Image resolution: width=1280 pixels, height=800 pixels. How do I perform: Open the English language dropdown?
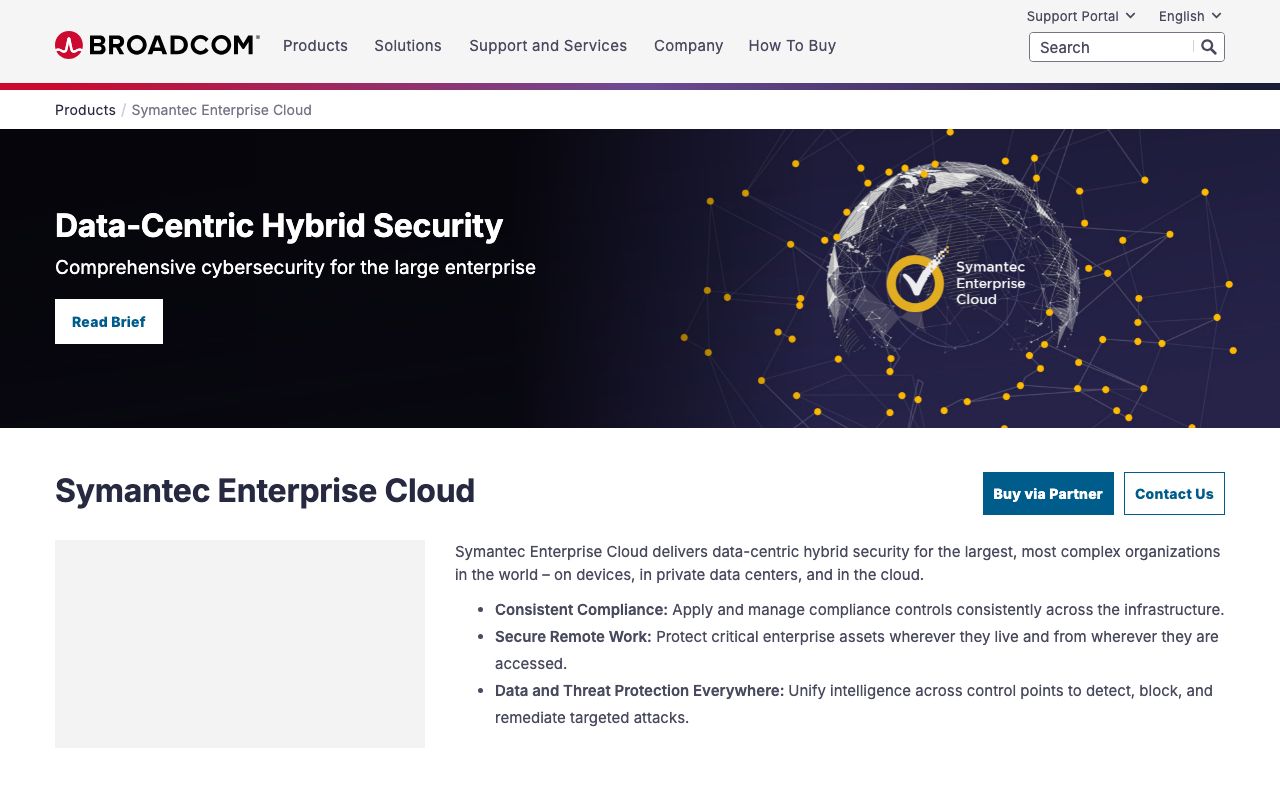click(x=1190, y=16)
